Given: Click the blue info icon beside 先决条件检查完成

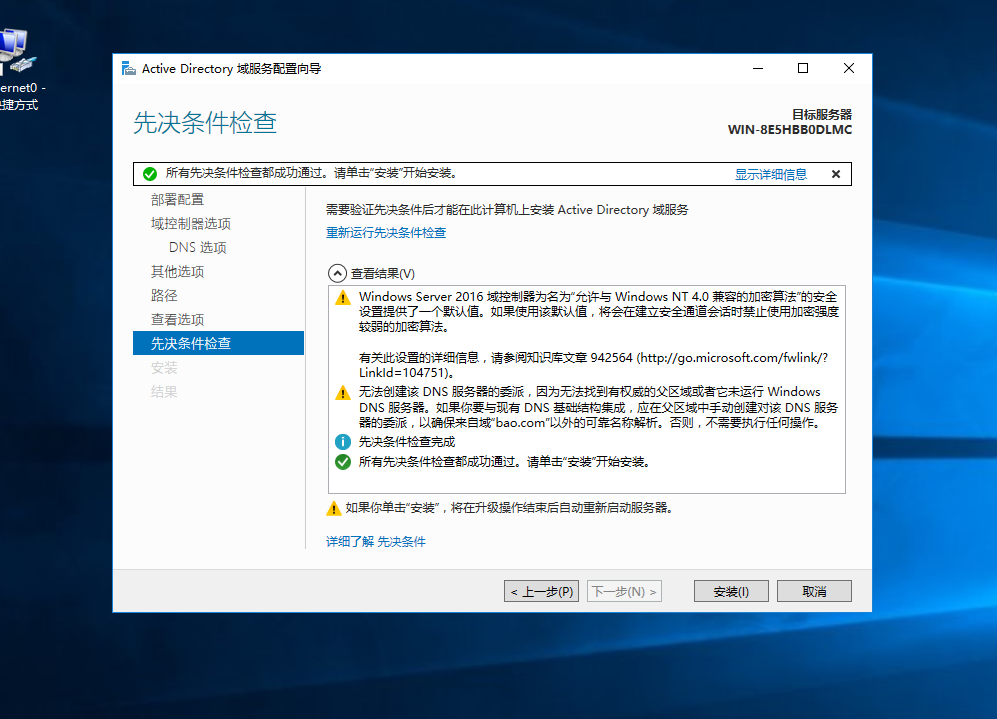Looking at the screenshot, I should pyautogui.click(x=343, y=441).
